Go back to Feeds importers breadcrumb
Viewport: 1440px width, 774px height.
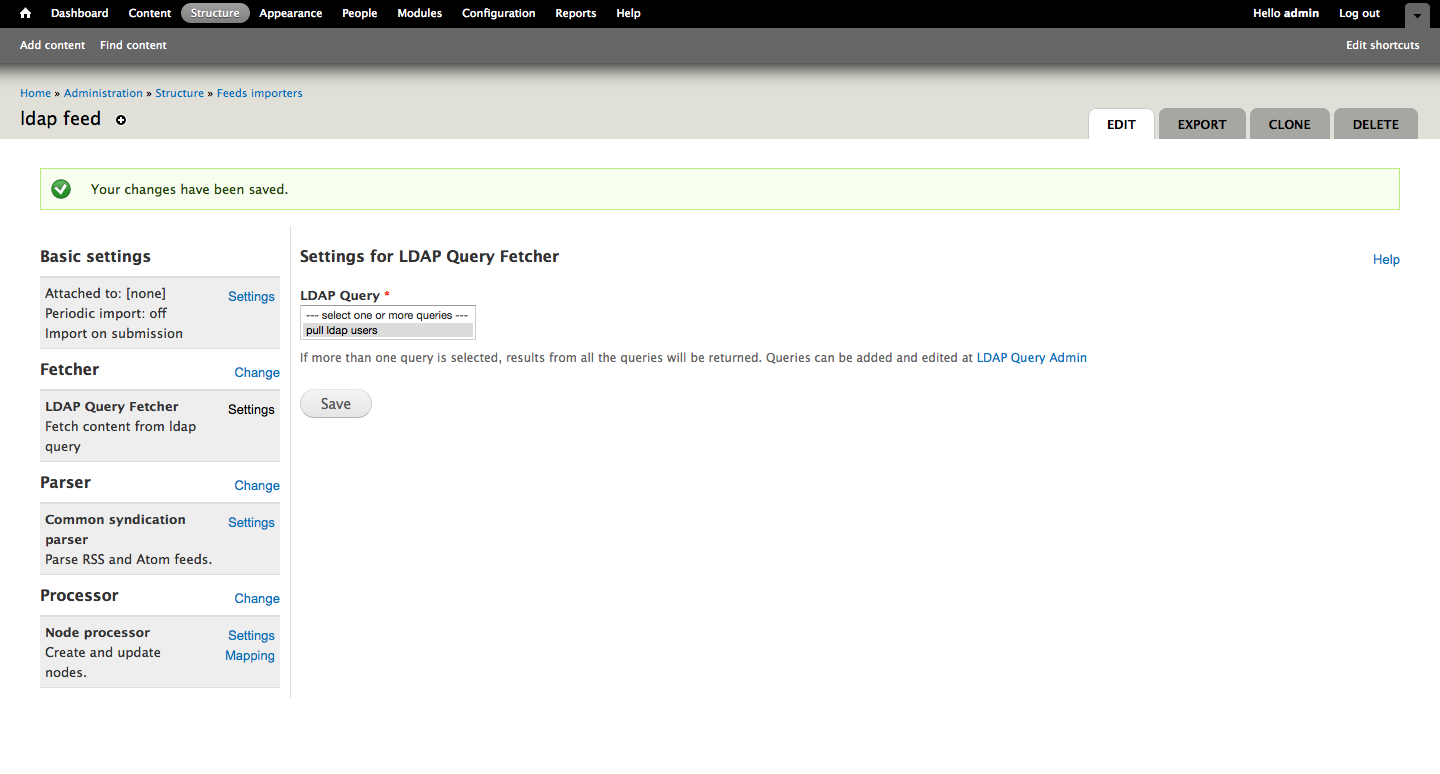[260, 93]
